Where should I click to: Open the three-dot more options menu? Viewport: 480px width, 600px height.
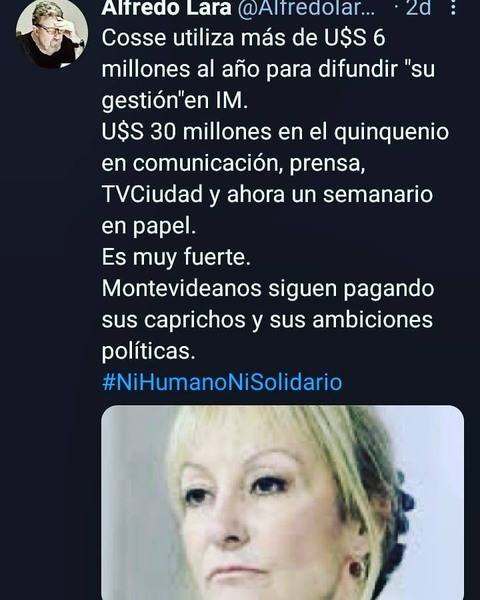click(x=453, y=7)
